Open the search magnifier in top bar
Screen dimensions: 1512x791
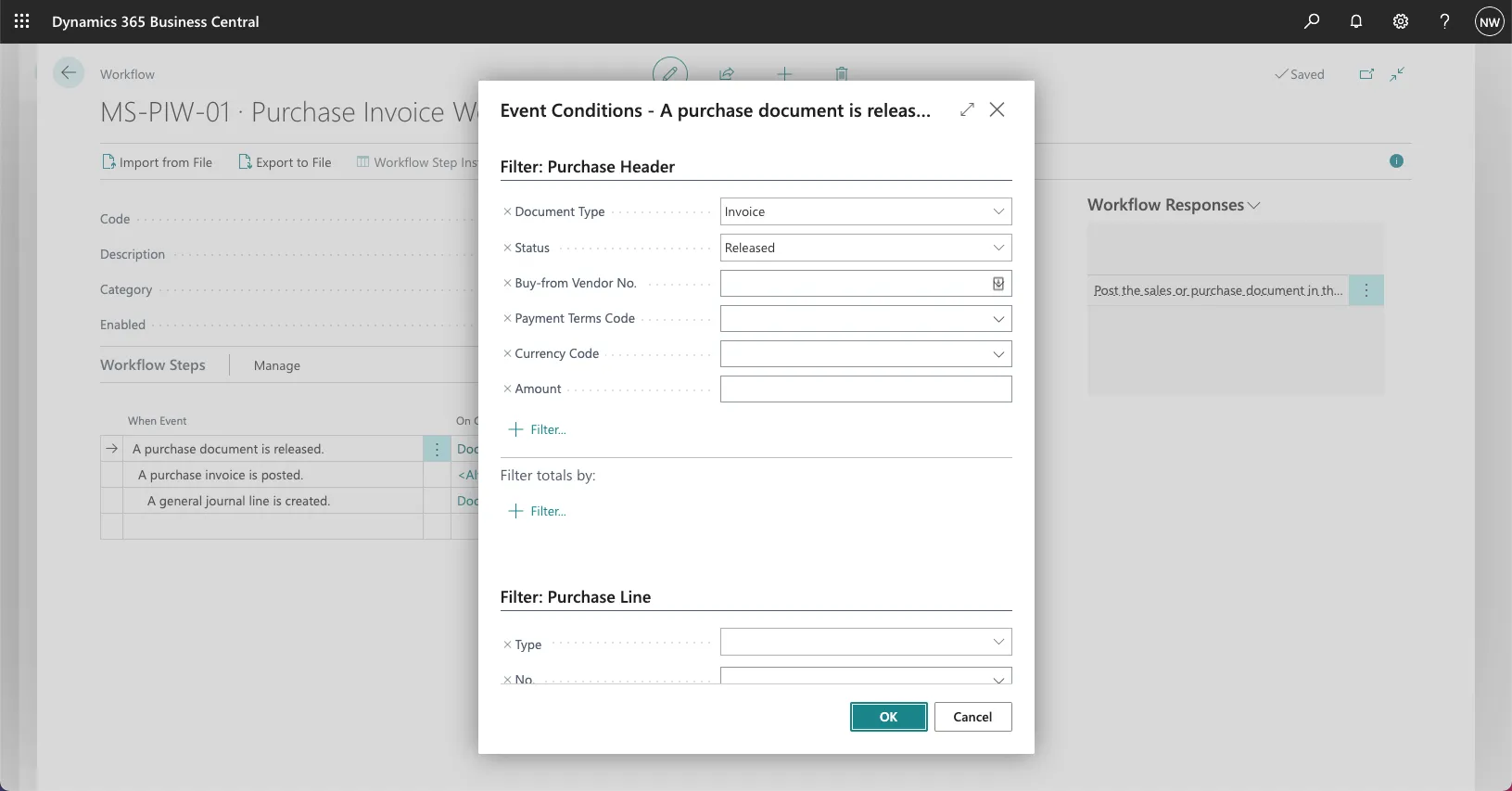point(1312,21)
